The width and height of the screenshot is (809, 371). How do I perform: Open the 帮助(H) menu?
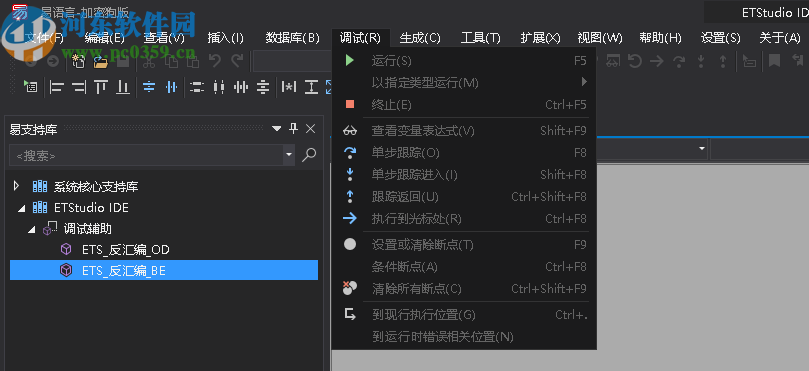click(x=660, y=38)
